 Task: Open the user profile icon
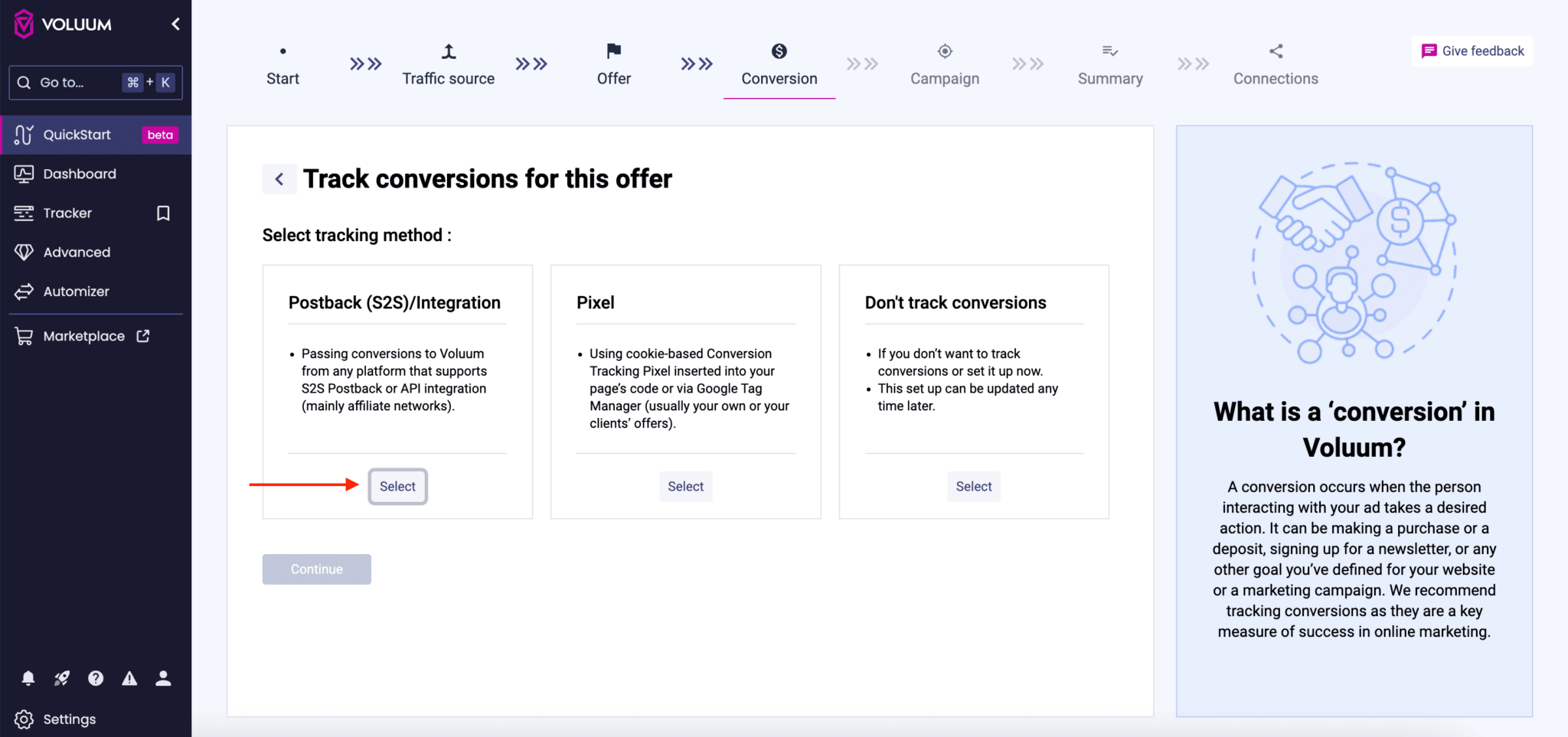tap(163, 678)
